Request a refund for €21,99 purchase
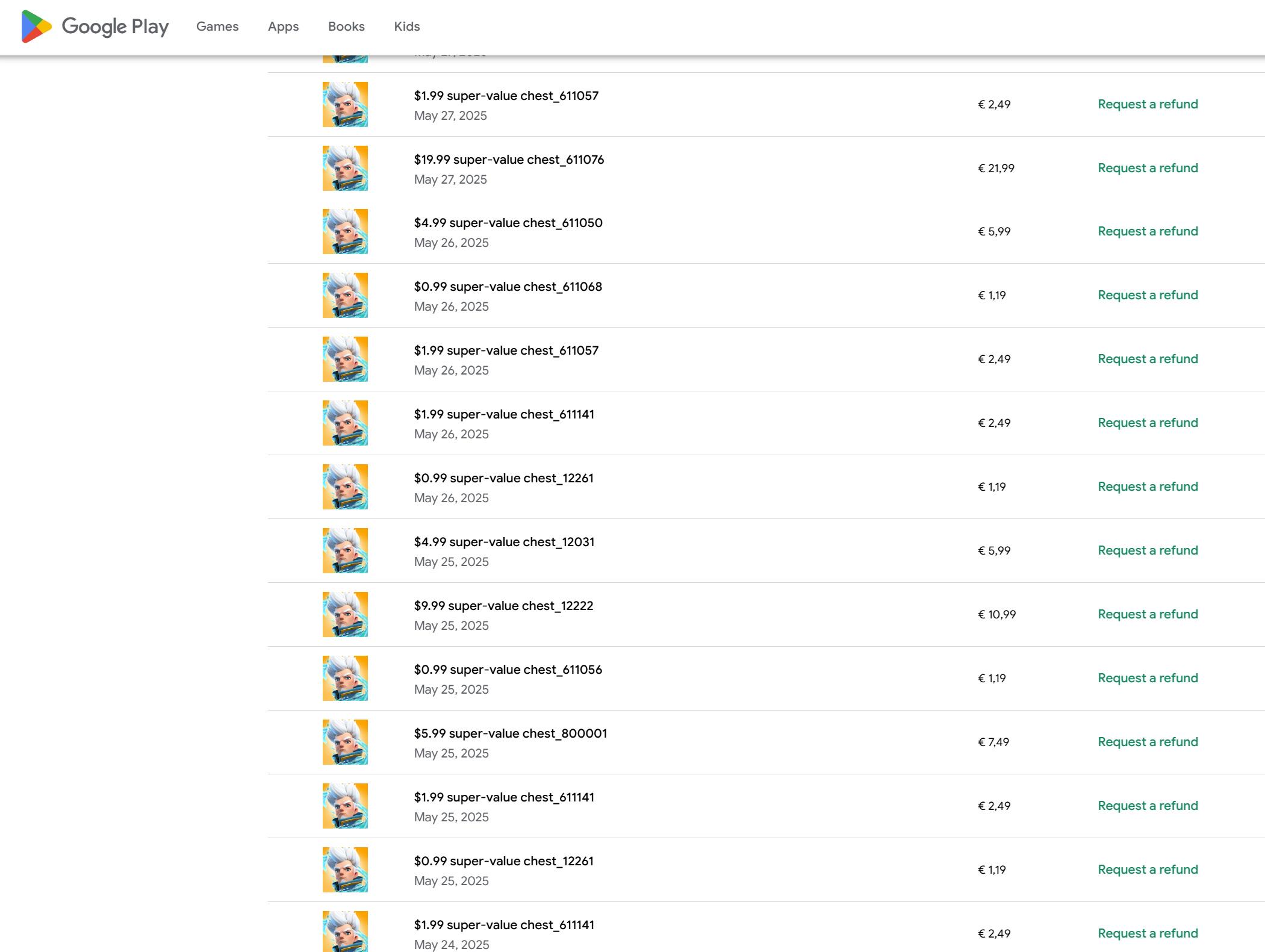Image resolution: width=1265 pixels, height=952 pixels. pos(1148,168)
